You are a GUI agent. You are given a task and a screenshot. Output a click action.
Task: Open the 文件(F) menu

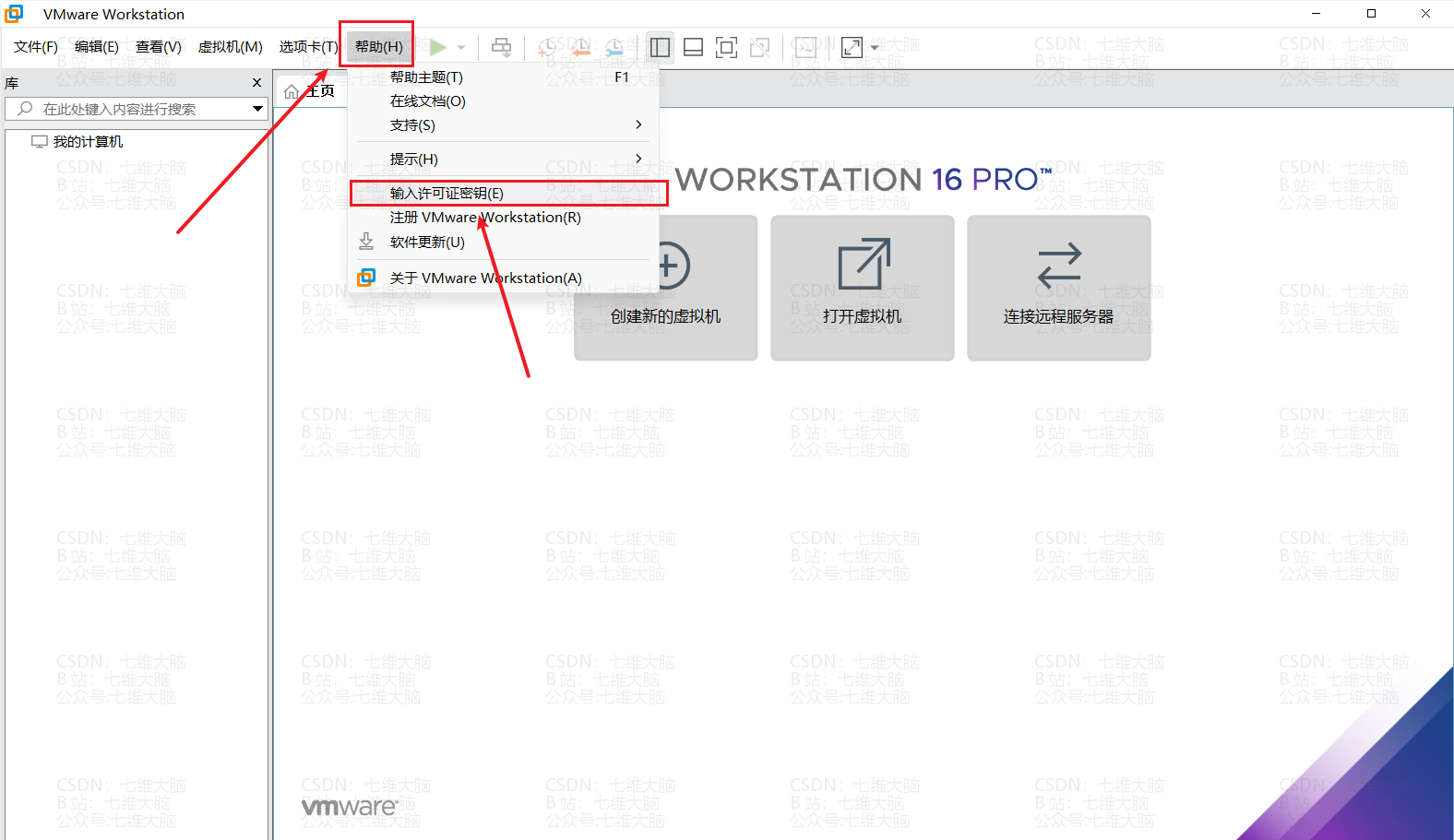click(x=36, y=47)
